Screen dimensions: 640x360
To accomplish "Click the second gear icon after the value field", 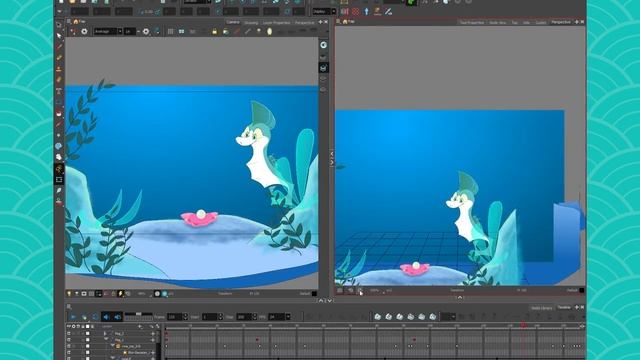I will click(146, 31).
